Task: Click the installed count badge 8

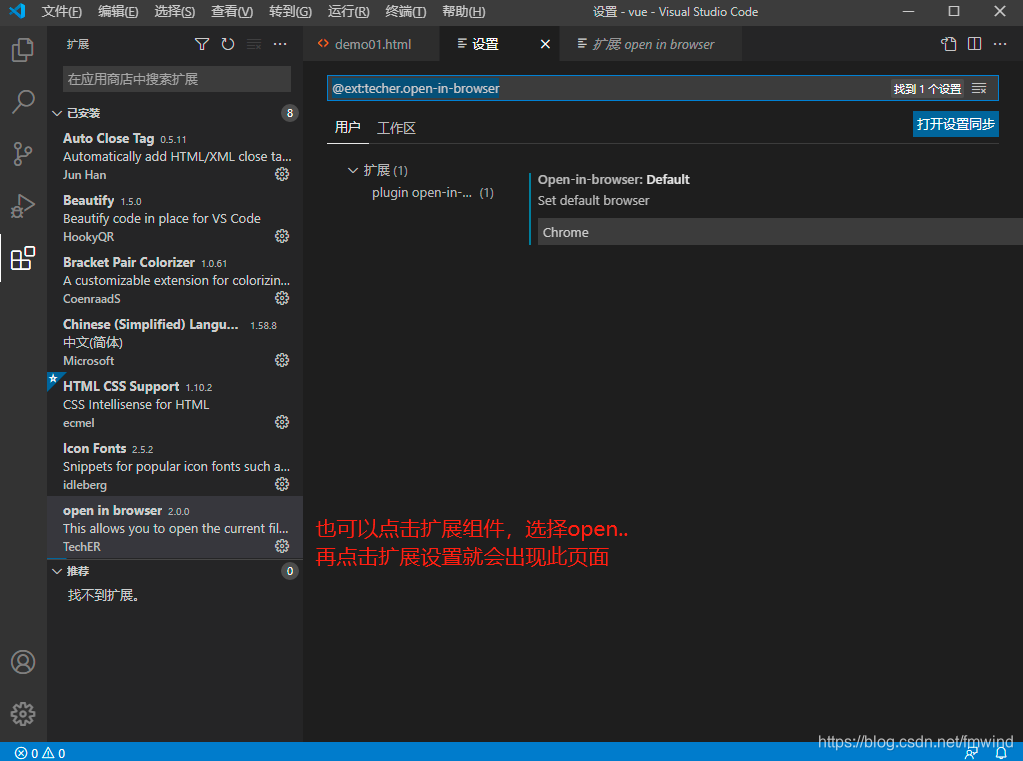Action: 290,114
